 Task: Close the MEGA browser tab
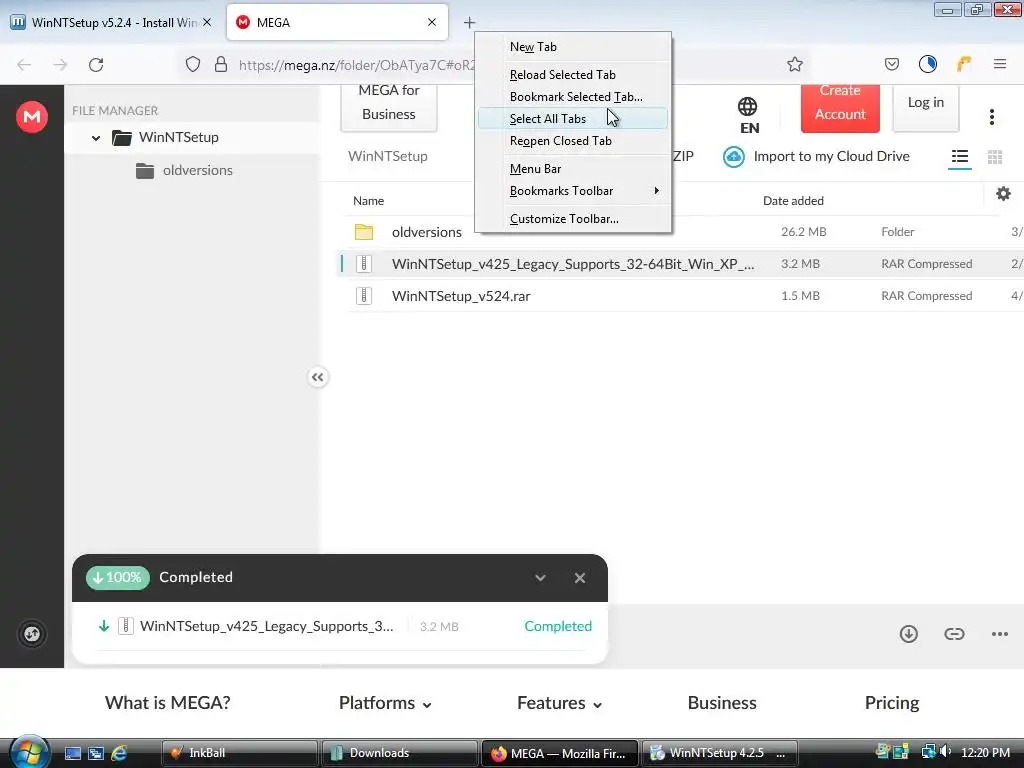point(432,22)
